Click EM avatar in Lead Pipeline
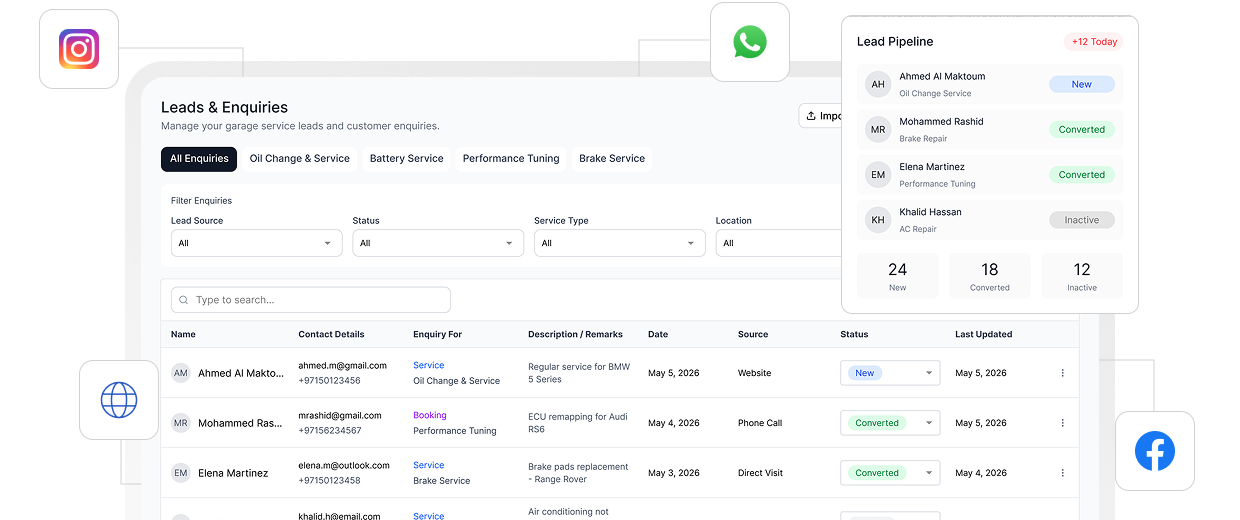The image size is (1240, 520). (x=878, y=175)
